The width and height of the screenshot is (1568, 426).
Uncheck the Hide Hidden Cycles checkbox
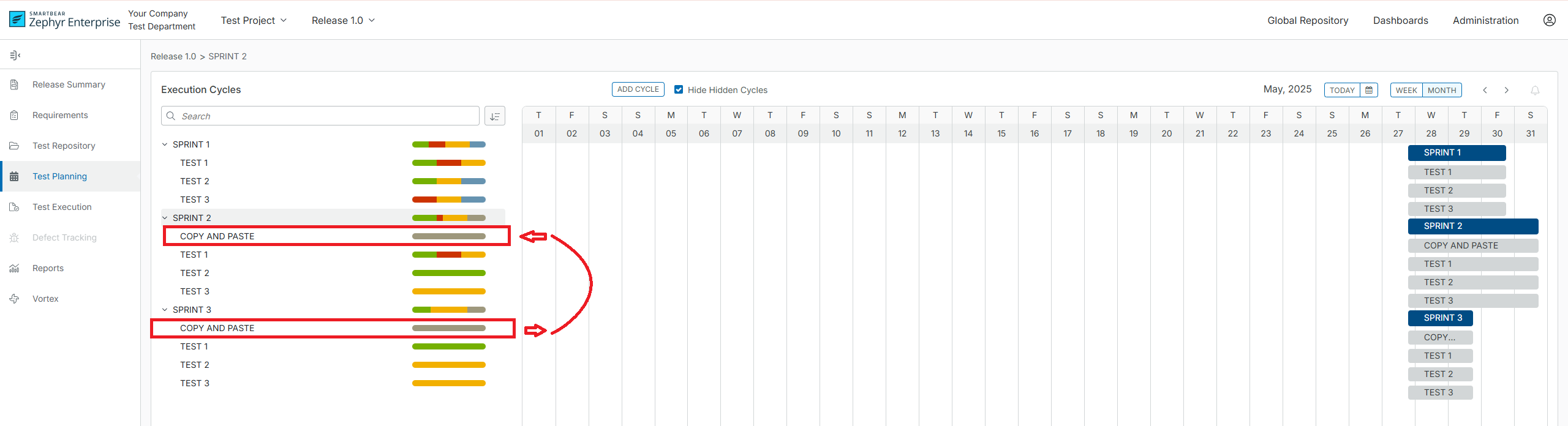click(679, 89)
